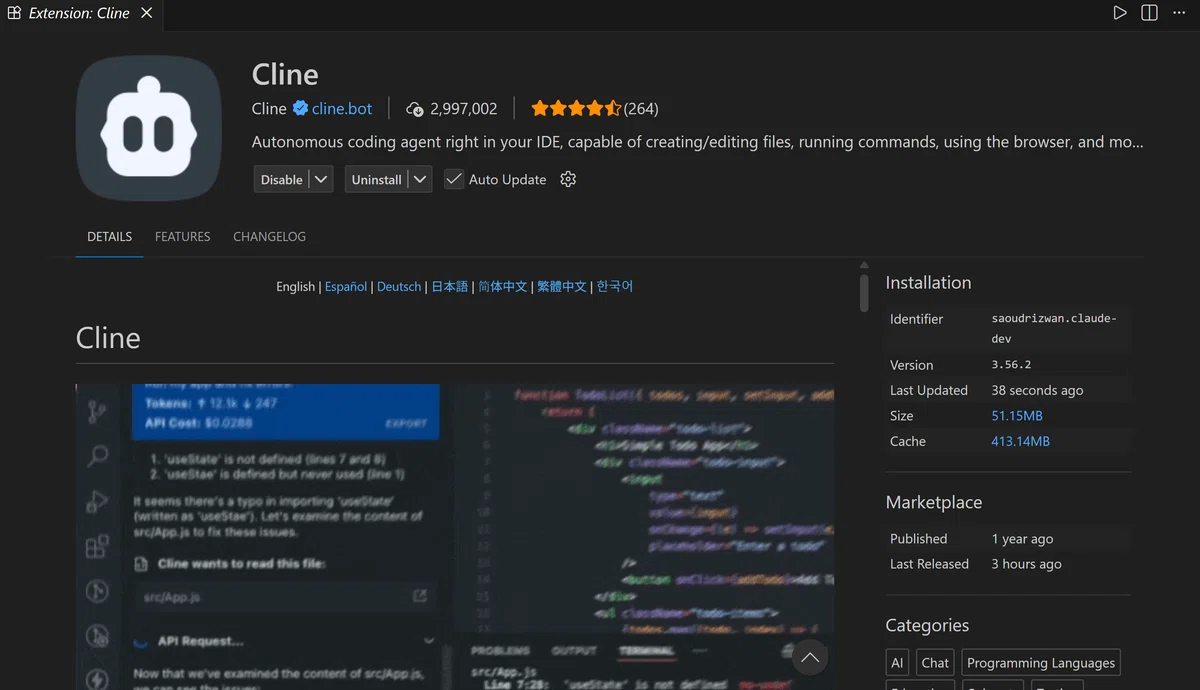Click the Run play icon in top-right
Viewport: 1200px width, 690px height.
click(x=1120, y=13)
